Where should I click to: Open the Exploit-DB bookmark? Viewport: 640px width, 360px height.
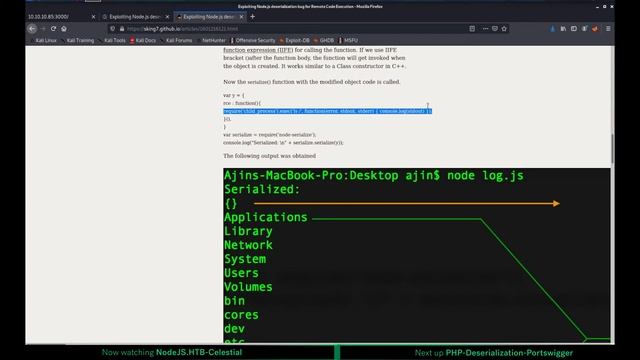tap(295, 40)
